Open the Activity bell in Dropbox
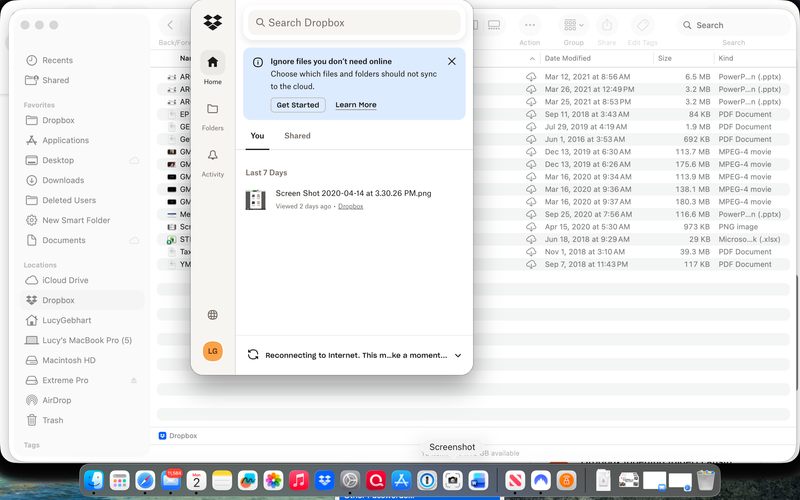 [212, 160]
